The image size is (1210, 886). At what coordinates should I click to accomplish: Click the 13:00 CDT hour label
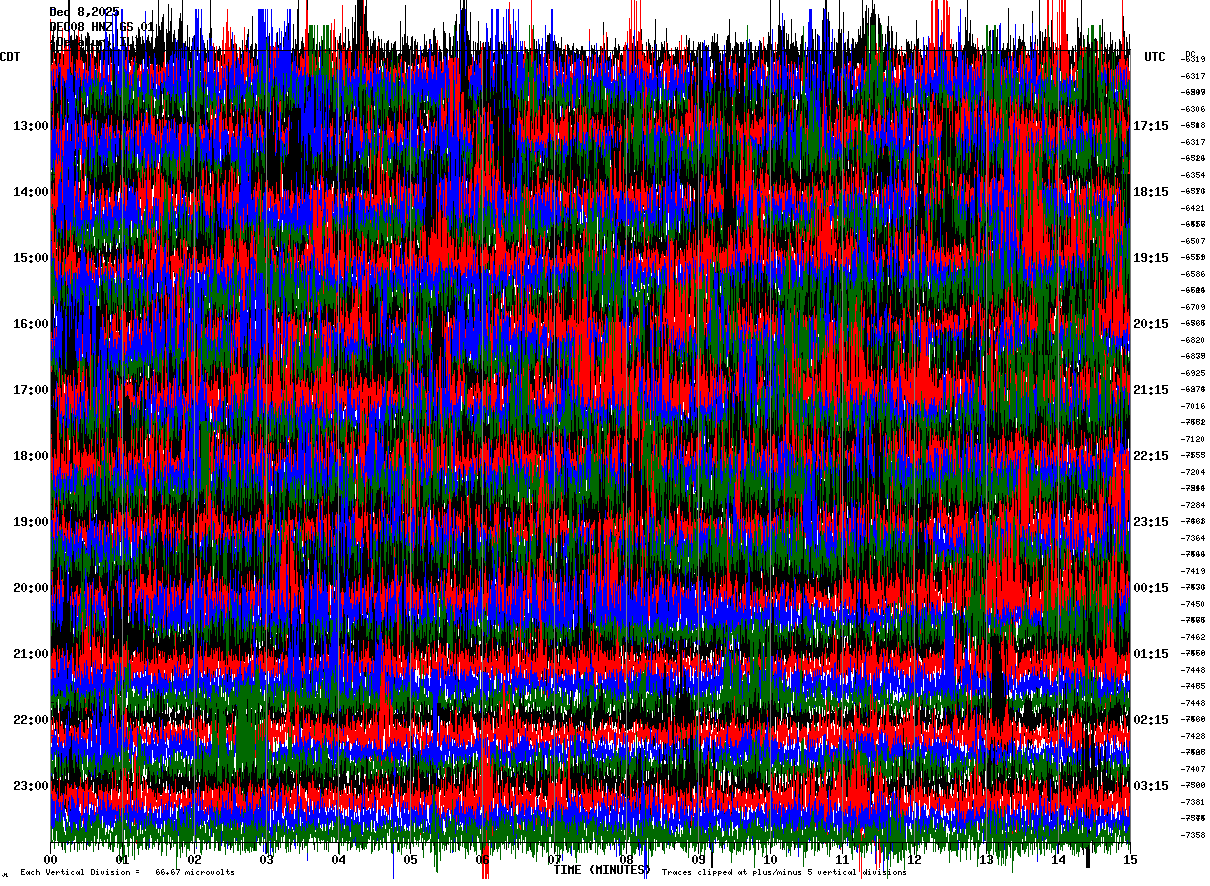coord(31,126)
